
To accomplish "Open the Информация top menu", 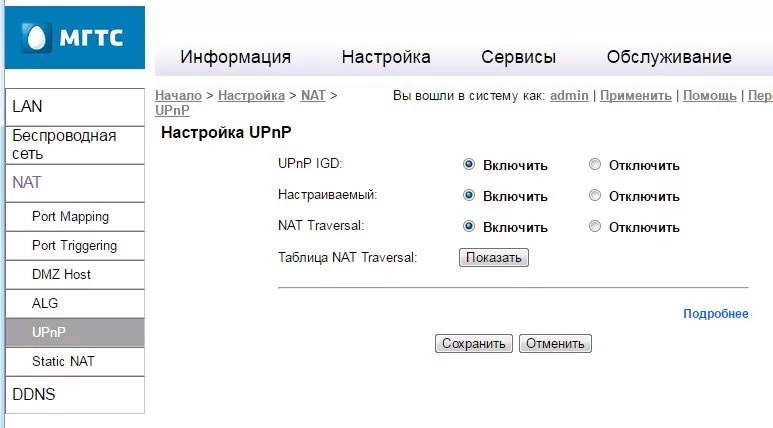I will pyautogui.click(x=235, y=57).
